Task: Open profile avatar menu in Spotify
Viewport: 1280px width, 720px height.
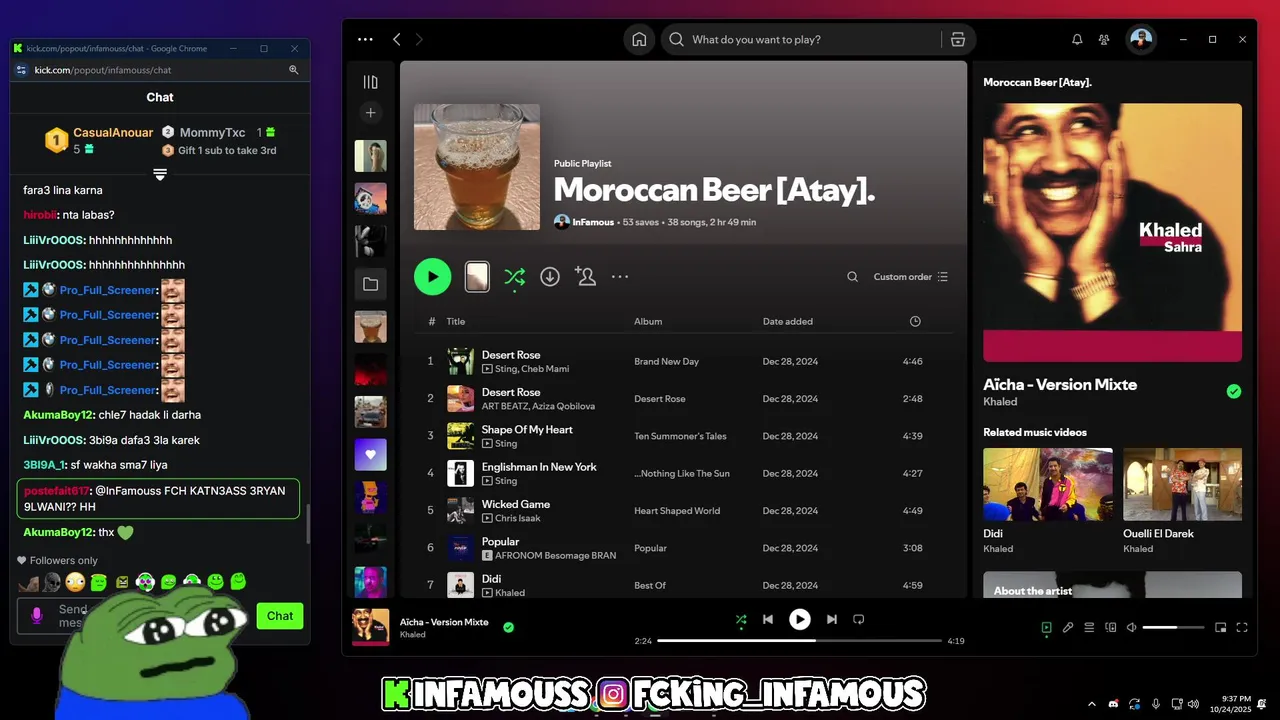Action: (x=1141, y=40)
